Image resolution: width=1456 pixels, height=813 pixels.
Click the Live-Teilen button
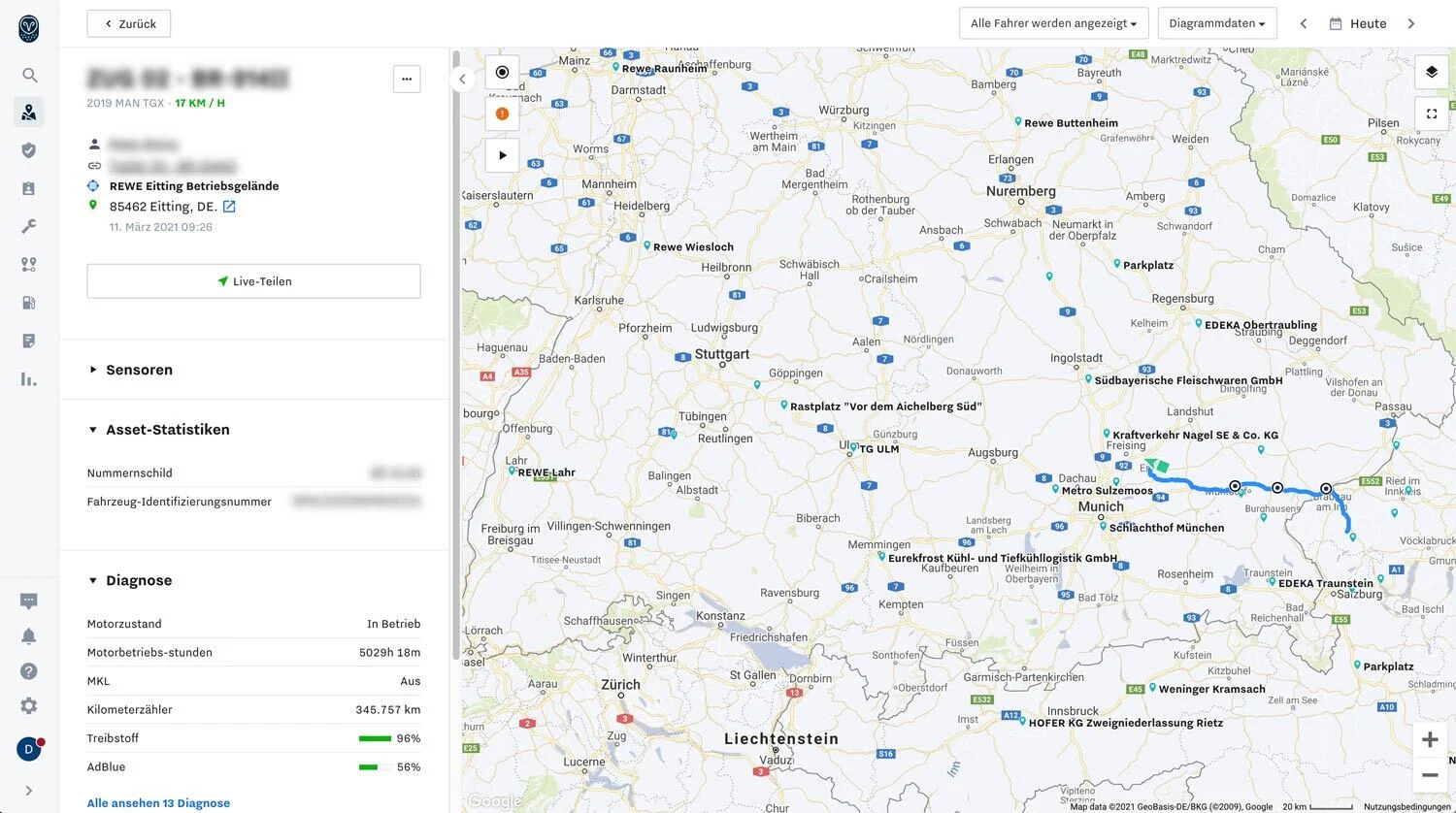tap(253, 281)
